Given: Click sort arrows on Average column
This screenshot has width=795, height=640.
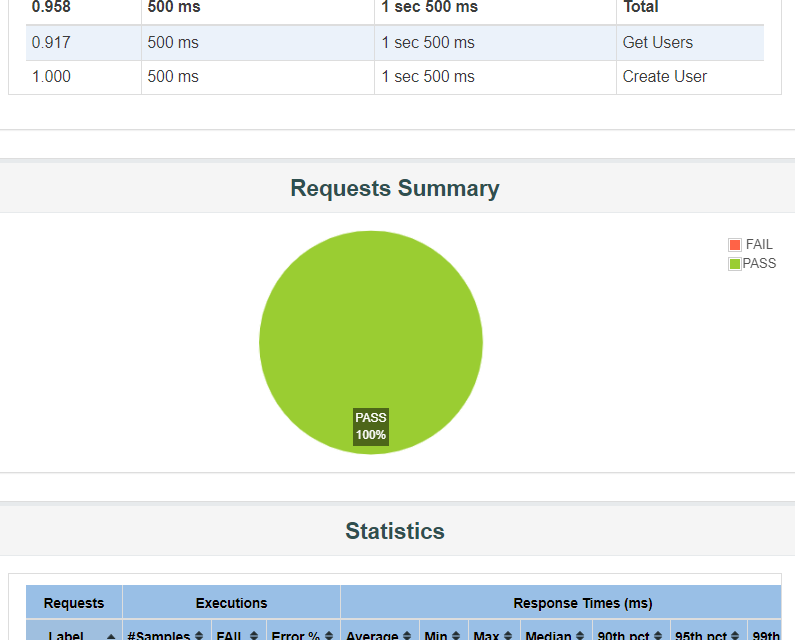Looking at the screenshot, I should [407, 636].
